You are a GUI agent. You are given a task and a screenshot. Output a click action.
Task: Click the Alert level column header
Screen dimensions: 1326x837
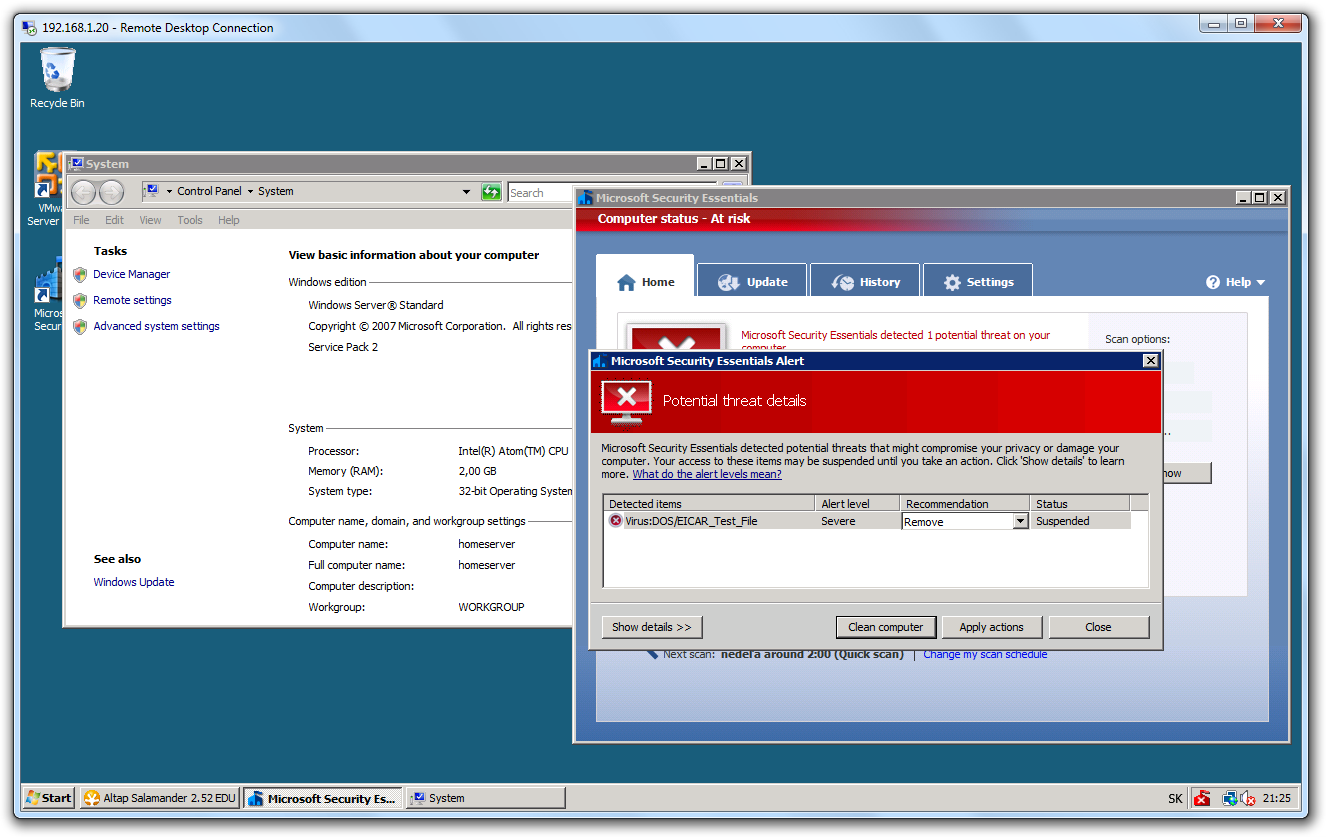[x=857, y=504]
